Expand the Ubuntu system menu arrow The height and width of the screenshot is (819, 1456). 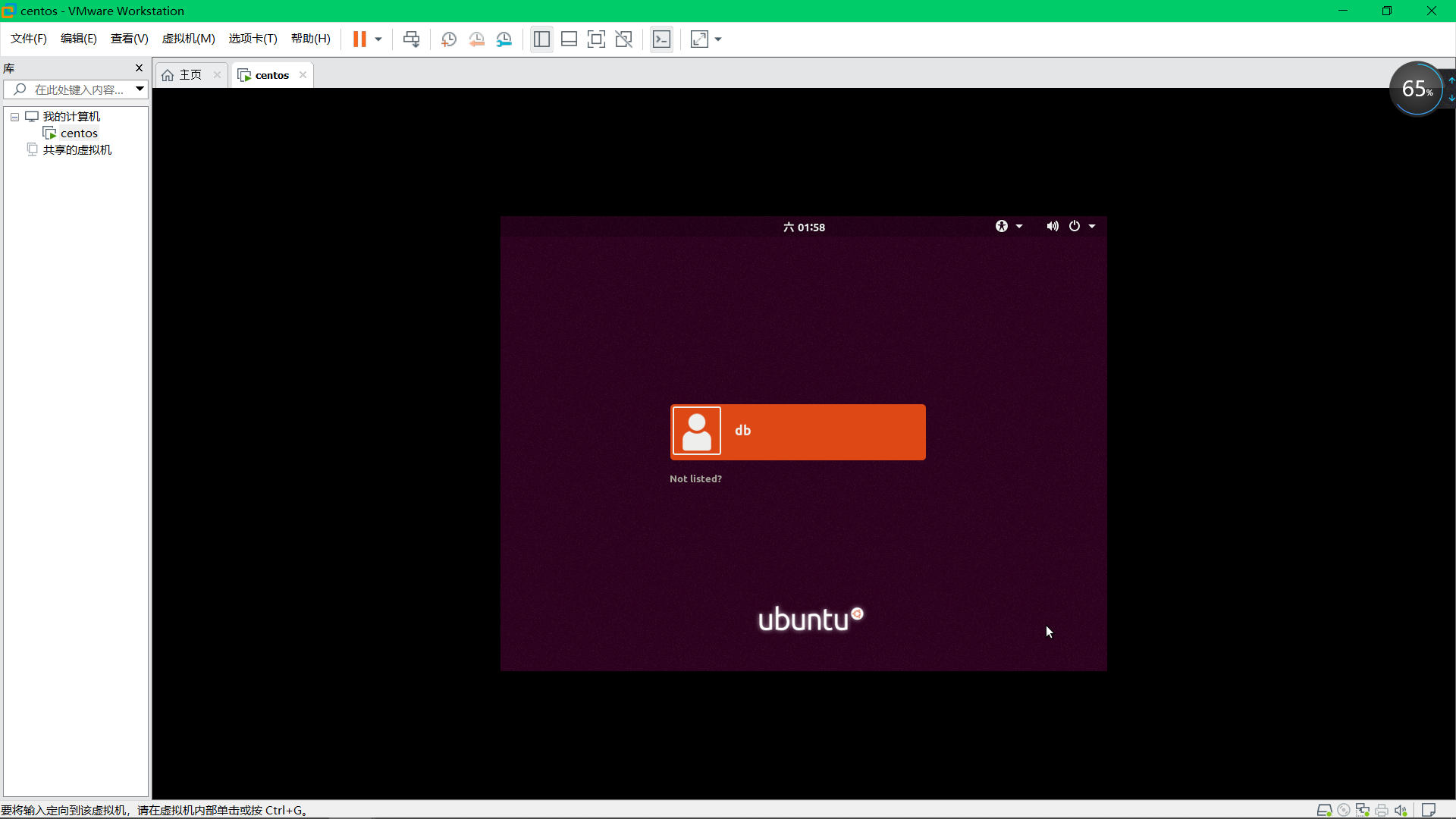pyautogui.click(x=1092, y=227)
